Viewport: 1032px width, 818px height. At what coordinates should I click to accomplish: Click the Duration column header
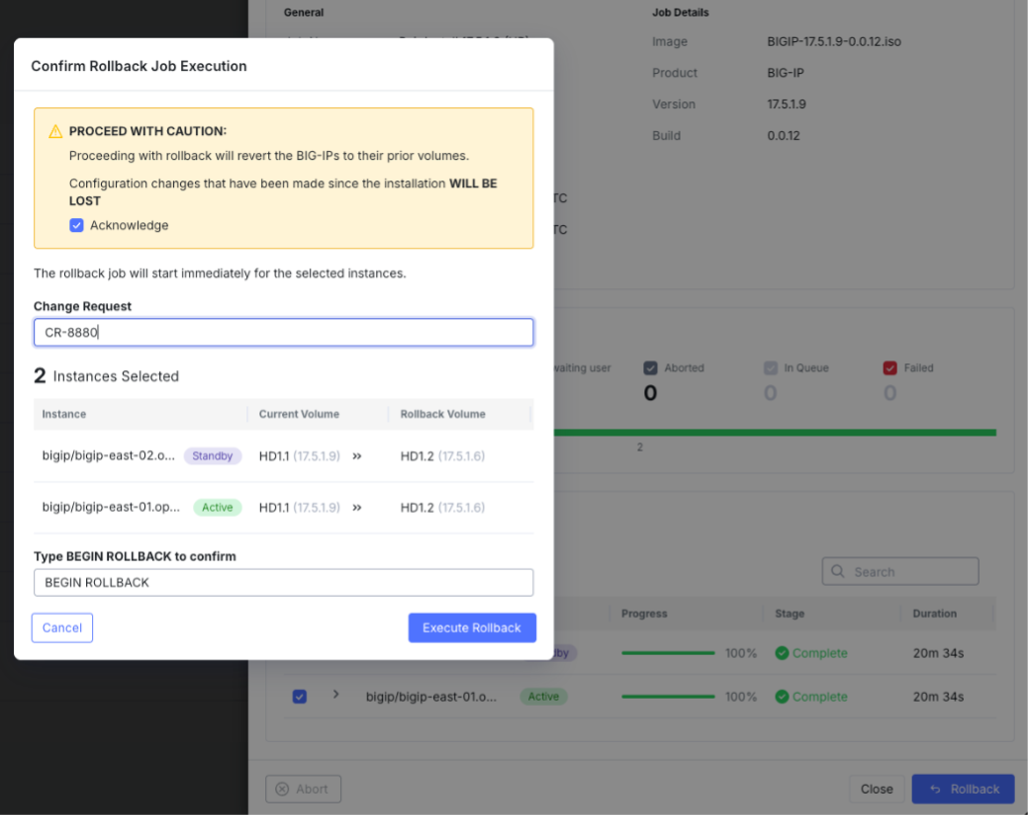coord(937,615)
